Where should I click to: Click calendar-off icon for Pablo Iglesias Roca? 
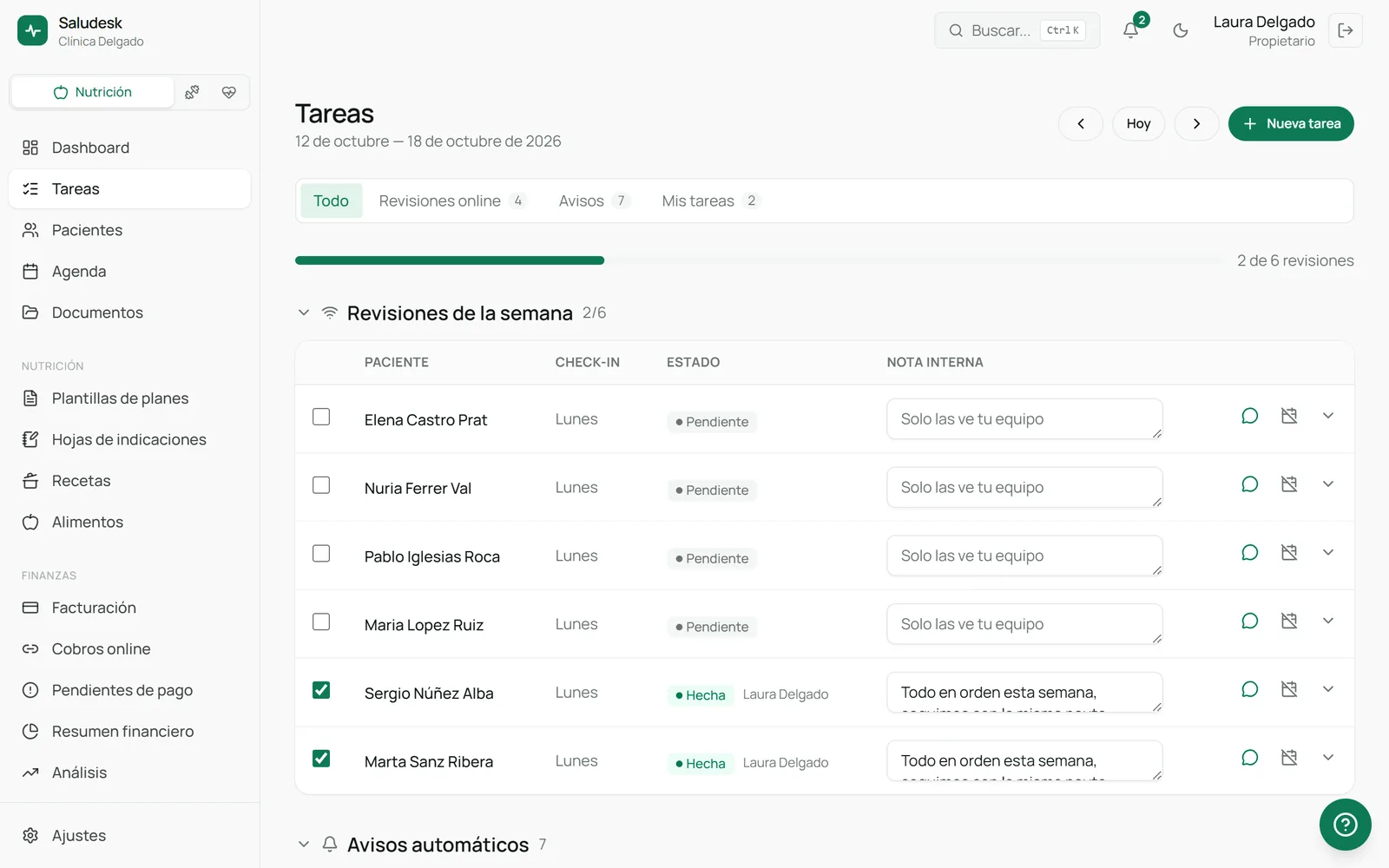1289,552
